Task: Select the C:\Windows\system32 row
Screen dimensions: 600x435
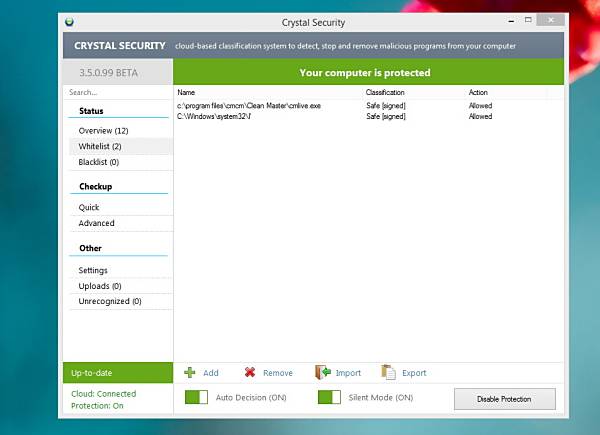Action: pyautogui.click(x=368, y=116)
